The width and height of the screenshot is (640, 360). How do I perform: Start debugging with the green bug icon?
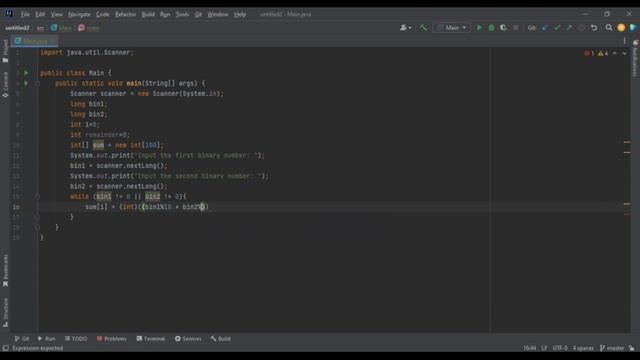pyautogui.click(x=491, y=28)
